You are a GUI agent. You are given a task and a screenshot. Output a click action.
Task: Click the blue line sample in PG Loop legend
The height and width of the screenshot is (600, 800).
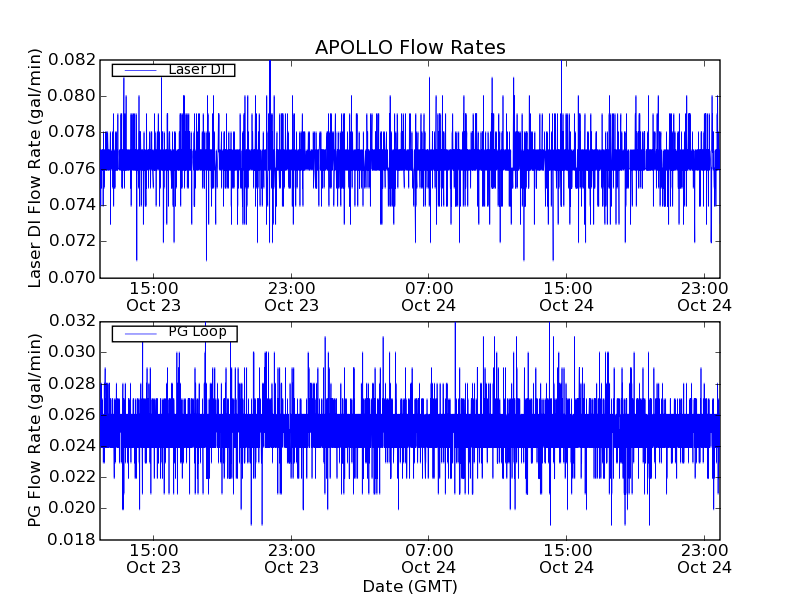(x=140, y=334)
